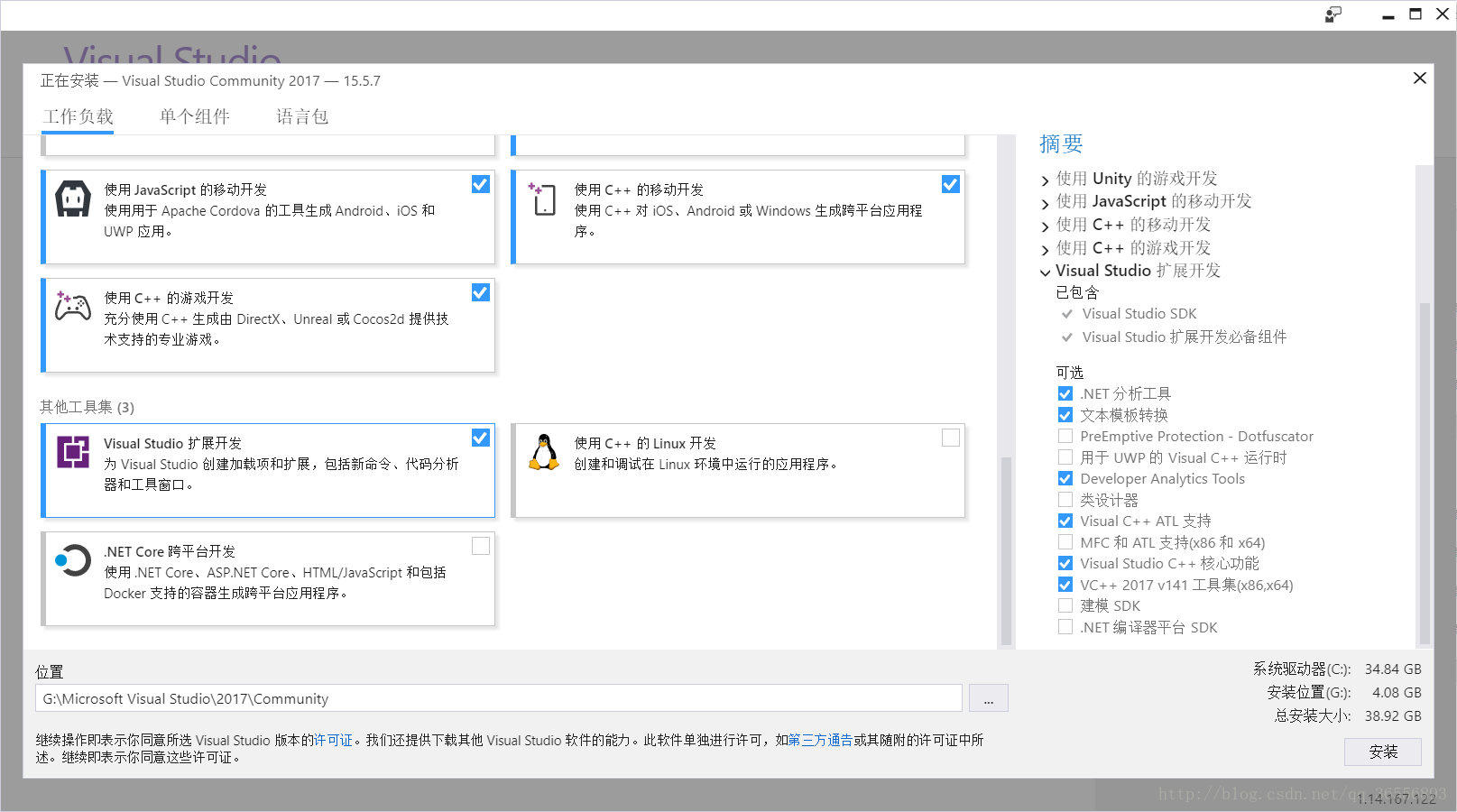The height and width of the screenshot is (812, 1457).
Task: Uncheck VC++ 2017 v141 工具集
Action: tap(1065, 585)
